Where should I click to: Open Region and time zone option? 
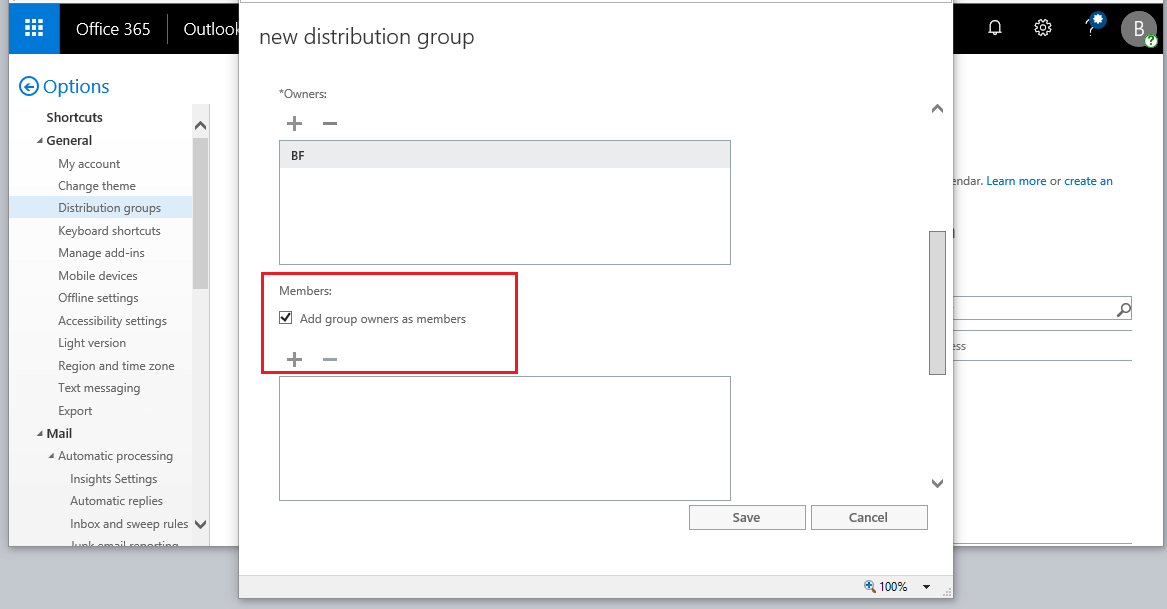point(116,366)
